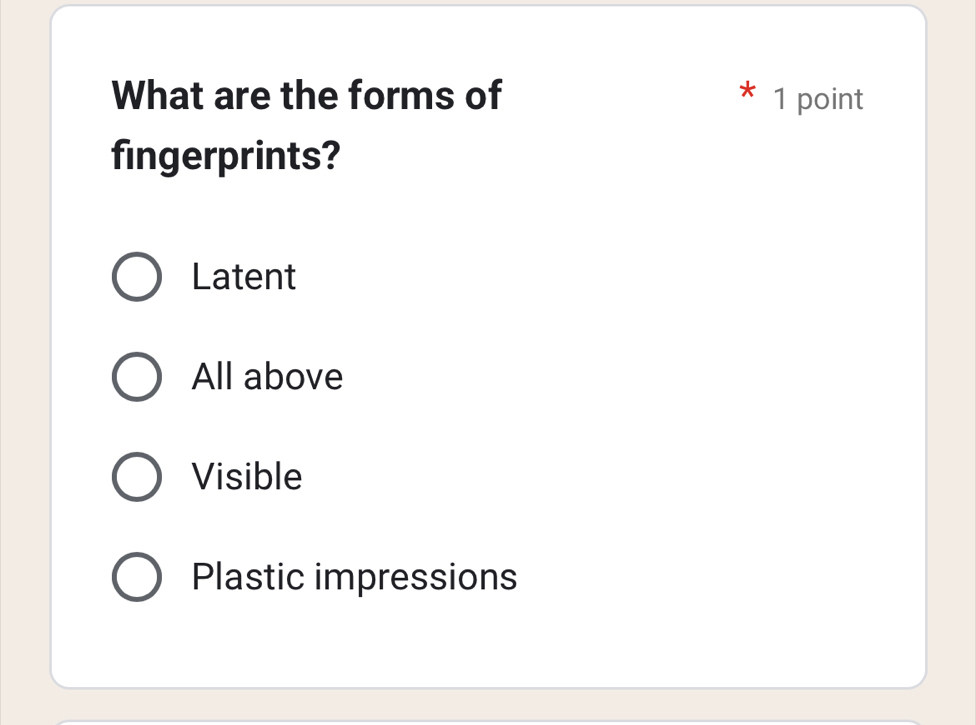Click the Latent answer label

[x=243, y=277]
